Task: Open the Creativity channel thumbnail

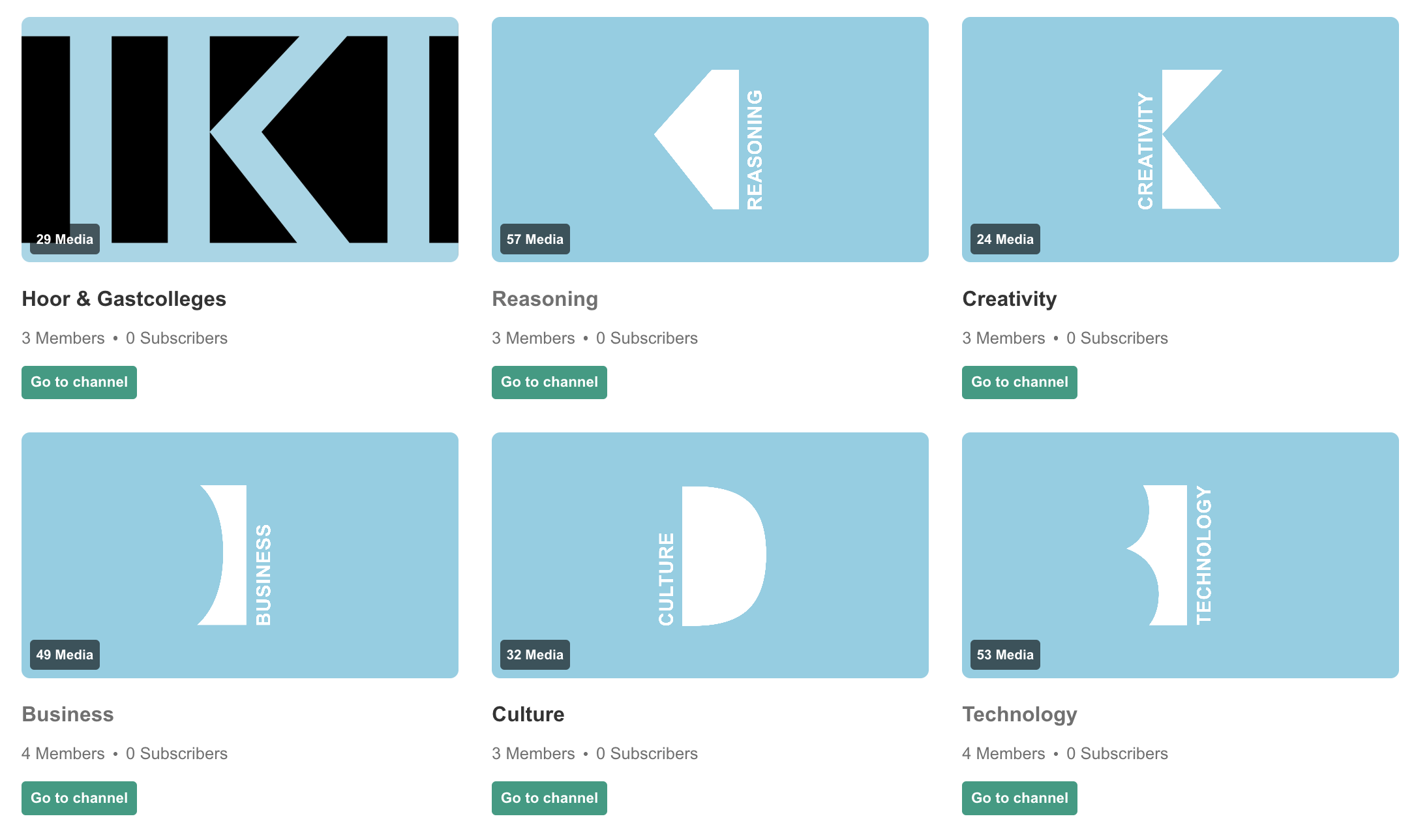Action: [x=1181, y=140]
